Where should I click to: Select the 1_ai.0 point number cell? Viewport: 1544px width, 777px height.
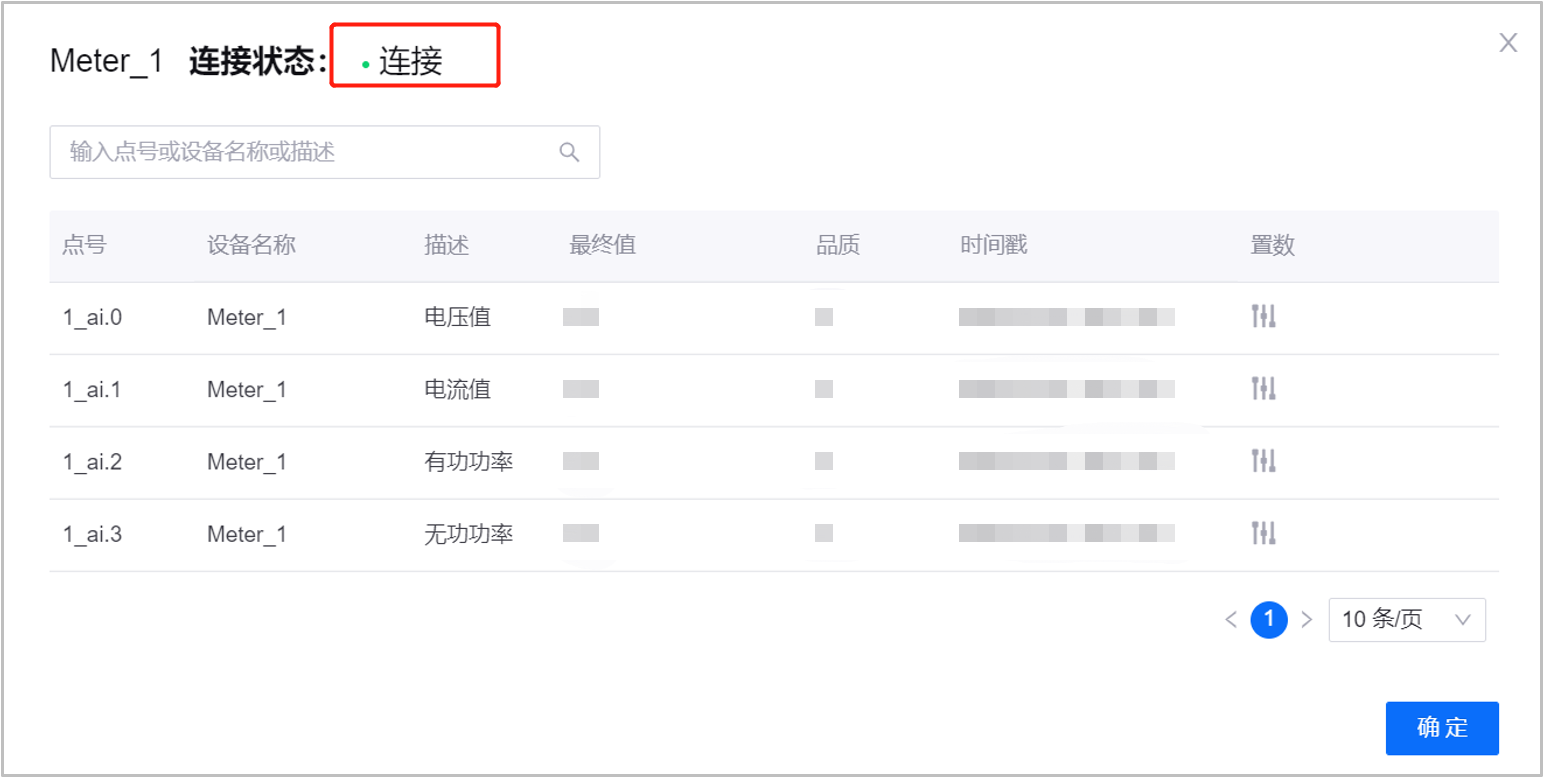point(92,318)
